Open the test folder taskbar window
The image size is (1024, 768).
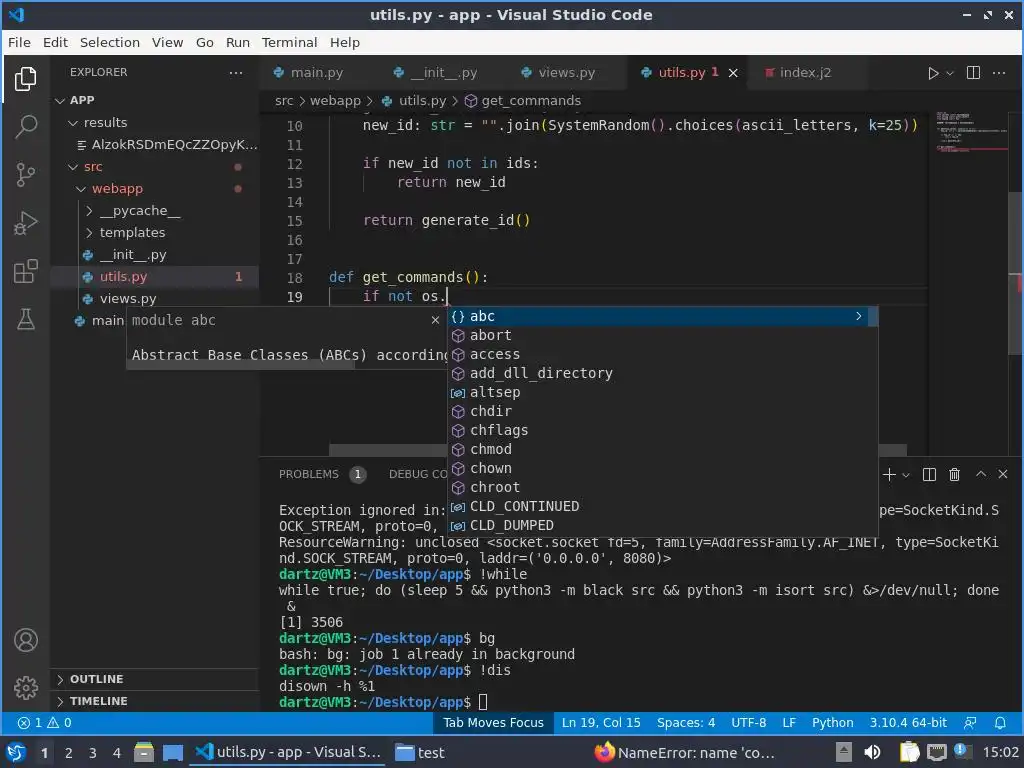420,752
